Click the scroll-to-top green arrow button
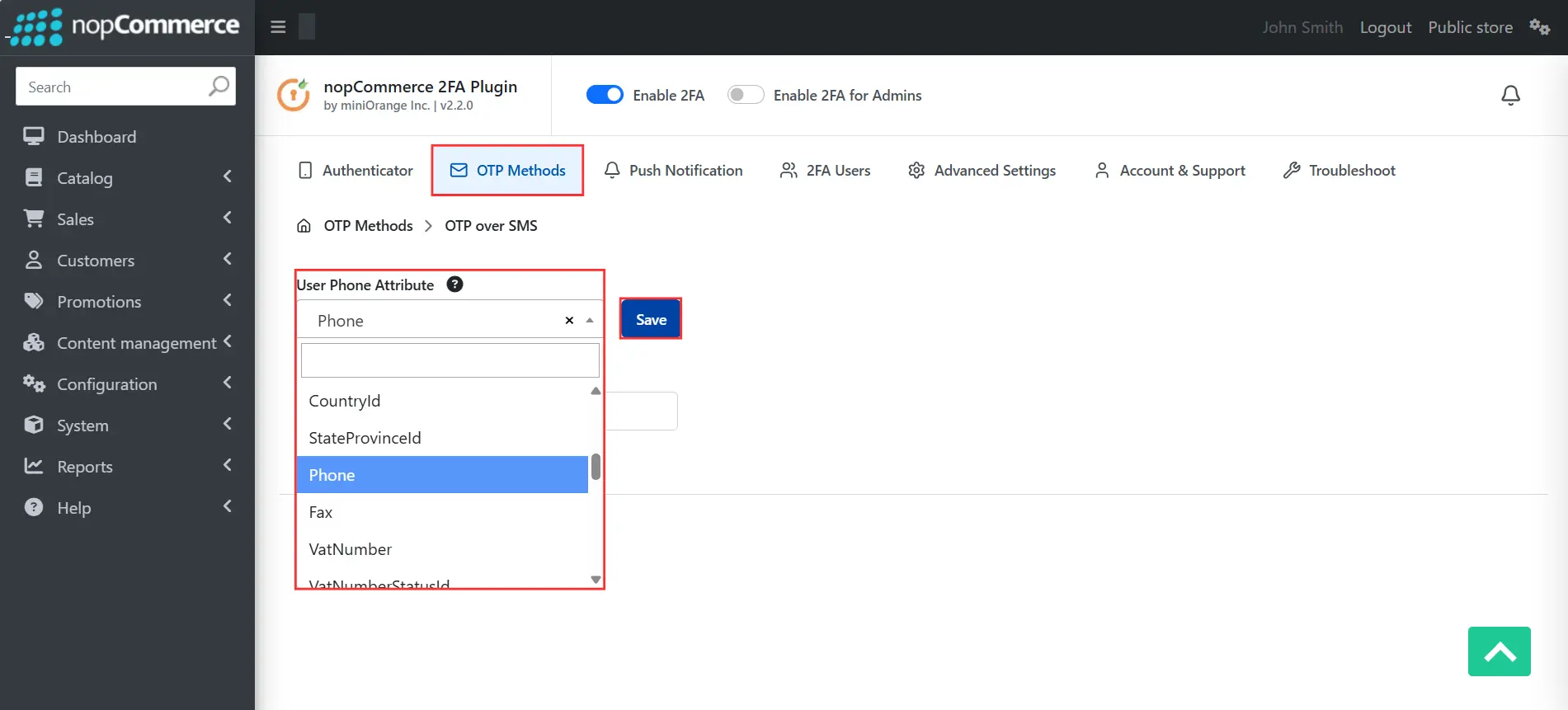Viewport: 1568px width, 710px height. [1499, 651]
